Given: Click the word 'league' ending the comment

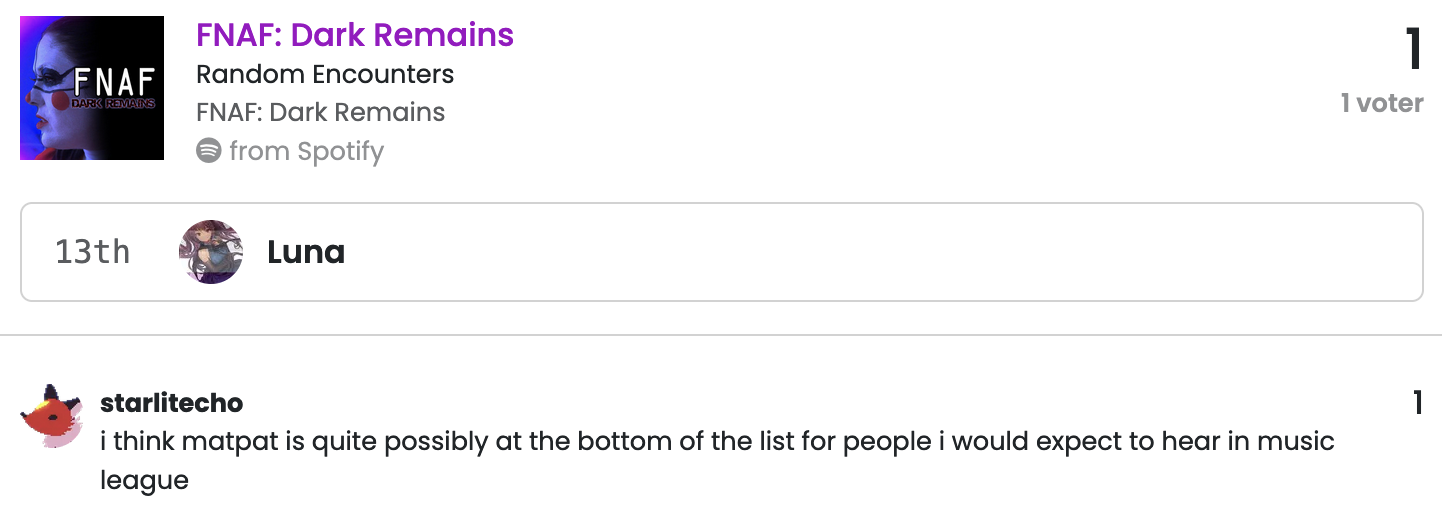Looking at the screenshot, I should (x=145, y=480).
